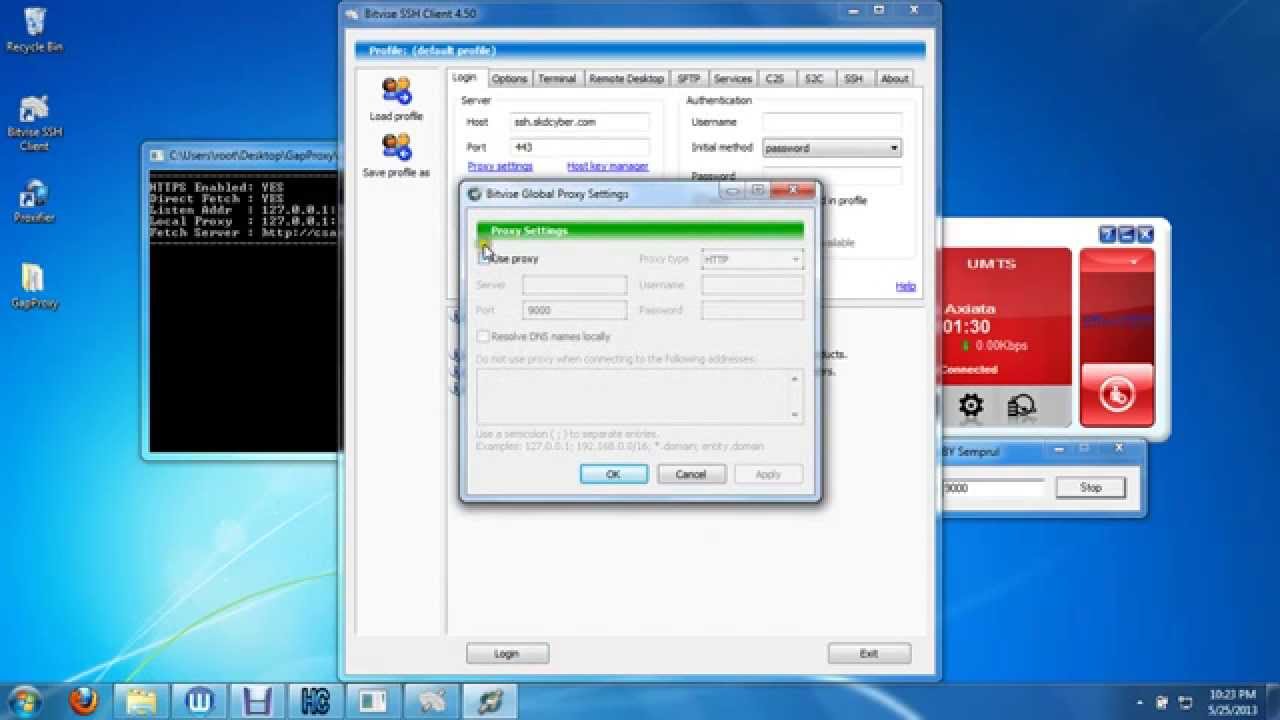Image resolution: width=1280 pixels, height=720 pixels.
Task: Open the Help link
Action: coord(905,286)
